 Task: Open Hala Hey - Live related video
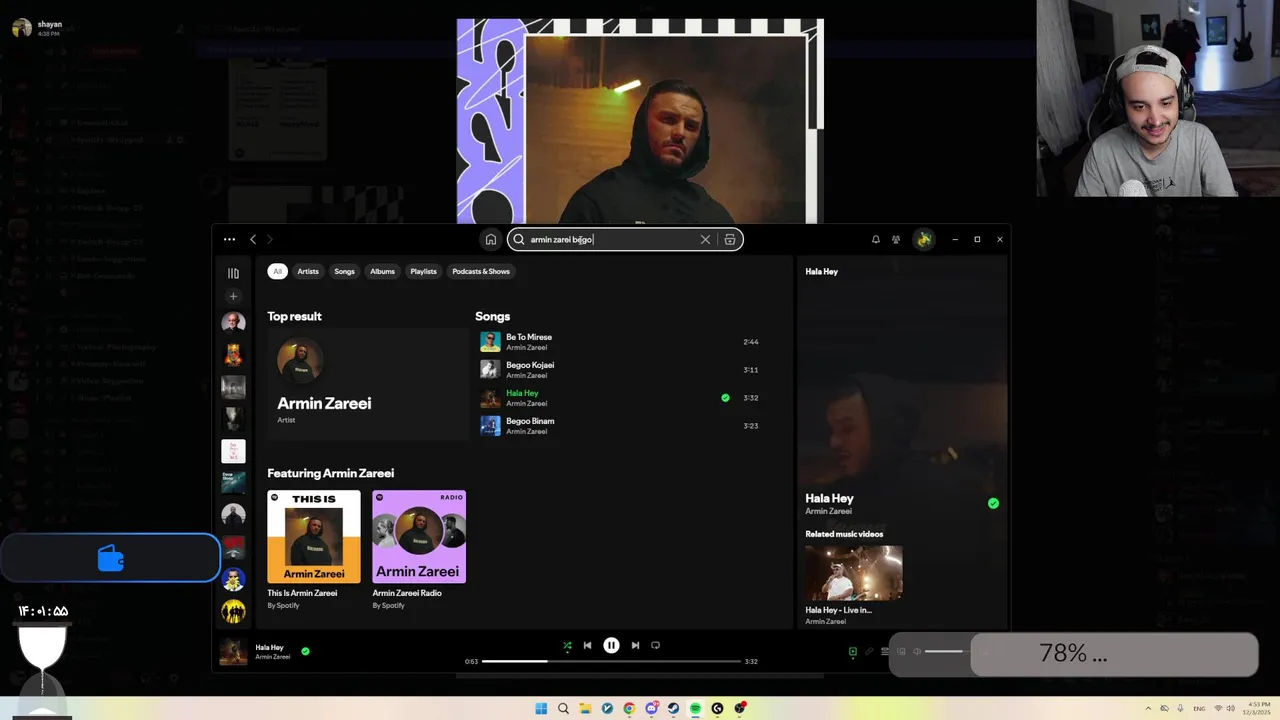[x=854, y=573]
